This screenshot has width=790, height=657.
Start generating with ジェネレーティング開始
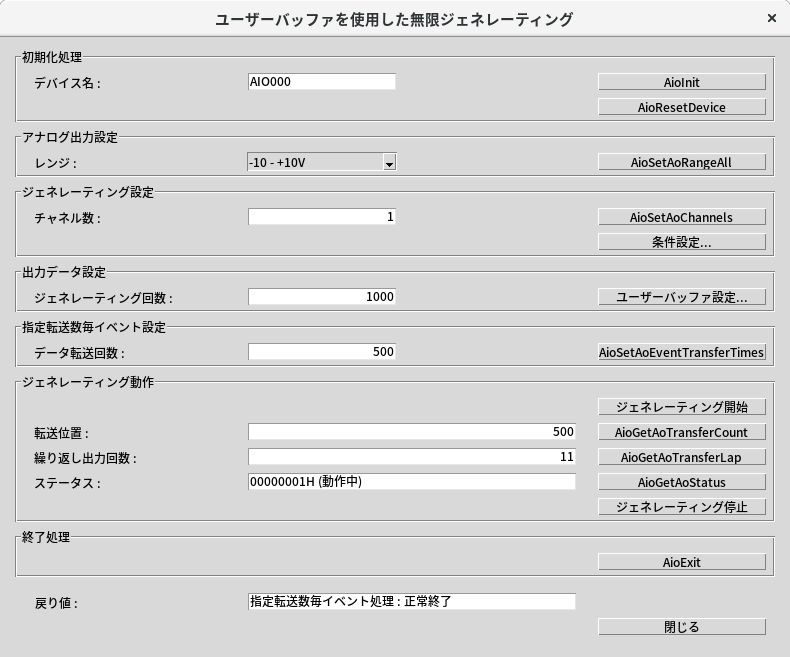point(682,407)
